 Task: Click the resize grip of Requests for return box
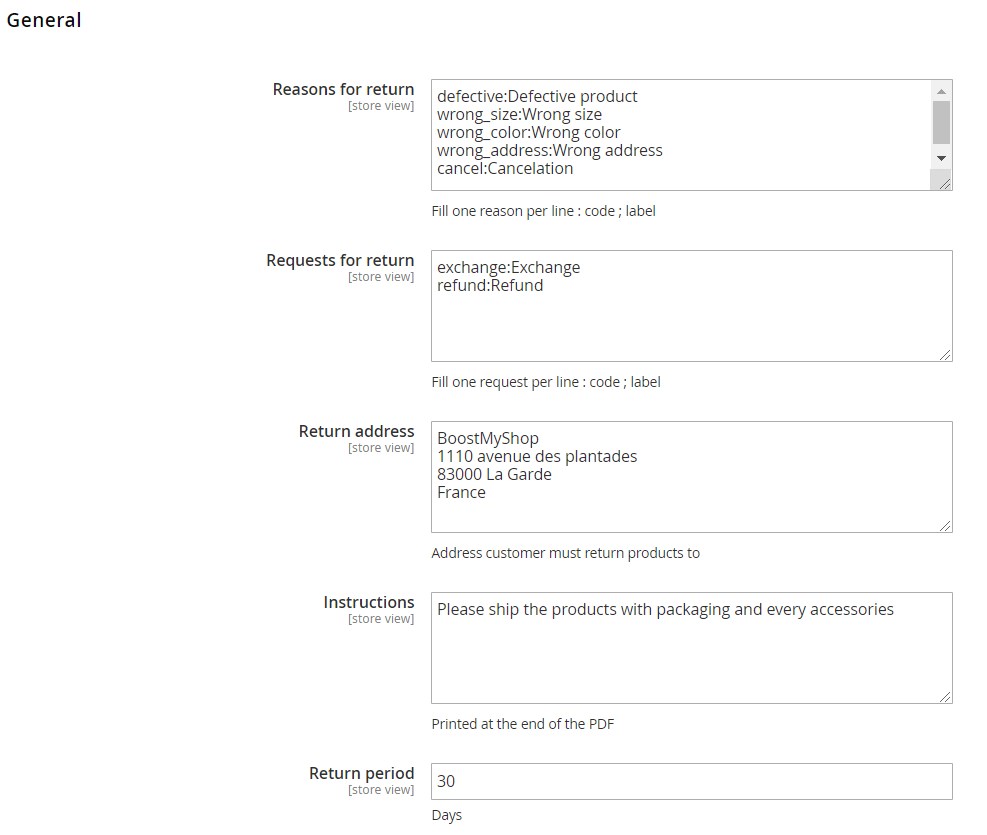945,354
